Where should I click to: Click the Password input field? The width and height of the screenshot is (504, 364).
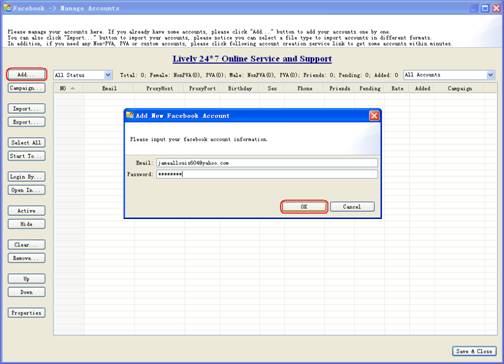tap(267, 174)
